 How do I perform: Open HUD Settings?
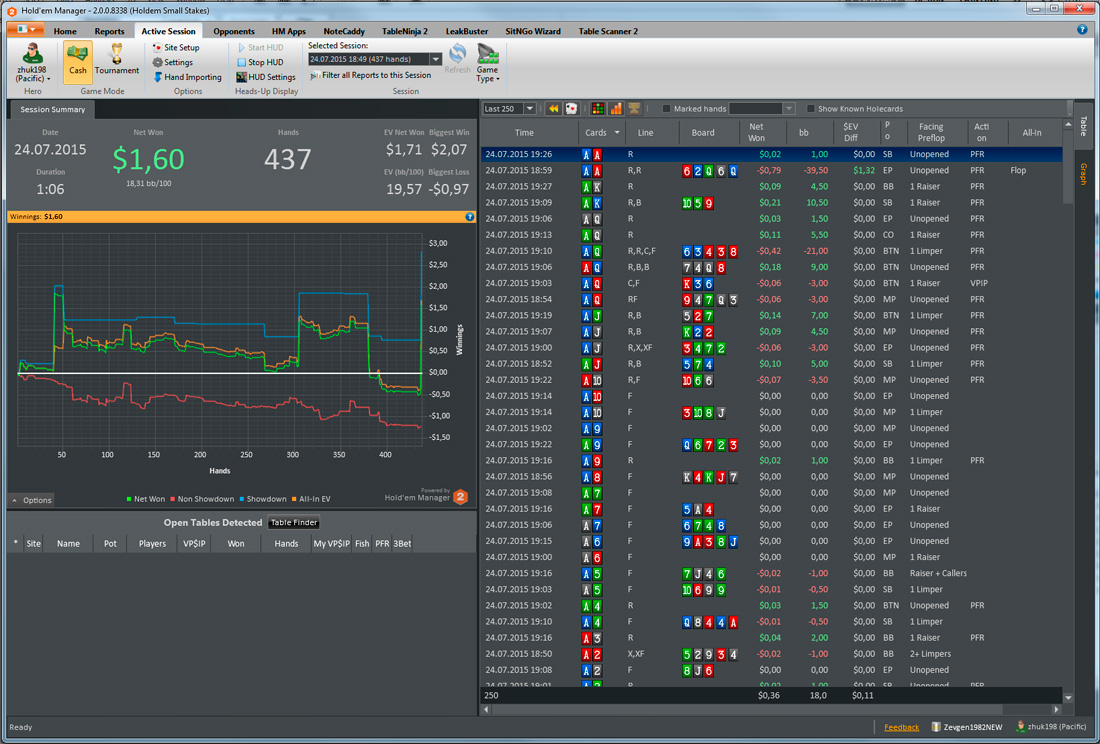point(266,77)
